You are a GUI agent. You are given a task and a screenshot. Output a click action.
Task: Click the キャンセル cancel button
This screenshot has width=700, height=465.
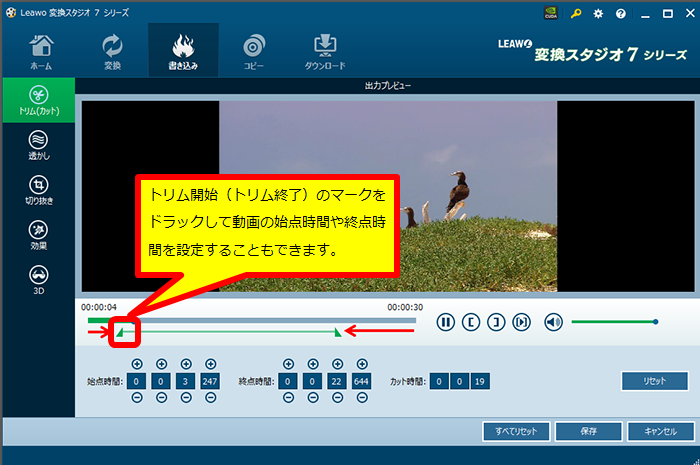(658, 432)
